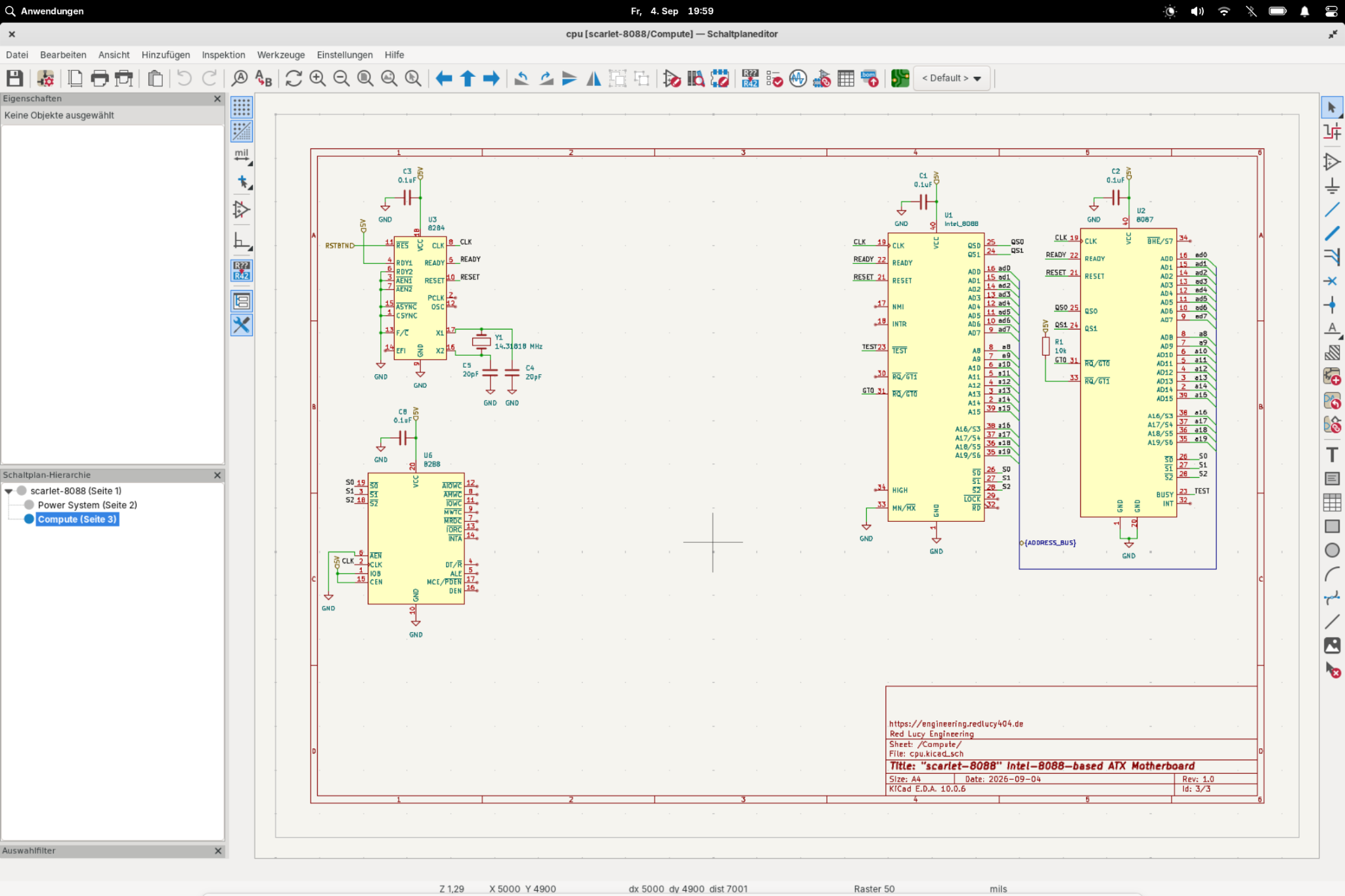Open the print dialog from the toolbar
The image size is (1345, 896).
(x=99, y=78)
